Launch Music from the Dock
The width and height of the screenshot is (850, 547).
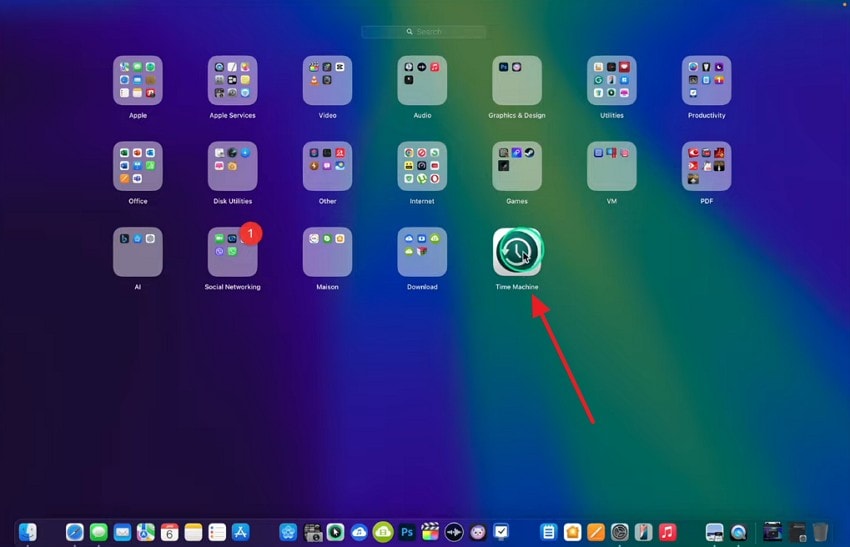pos(667,532)
